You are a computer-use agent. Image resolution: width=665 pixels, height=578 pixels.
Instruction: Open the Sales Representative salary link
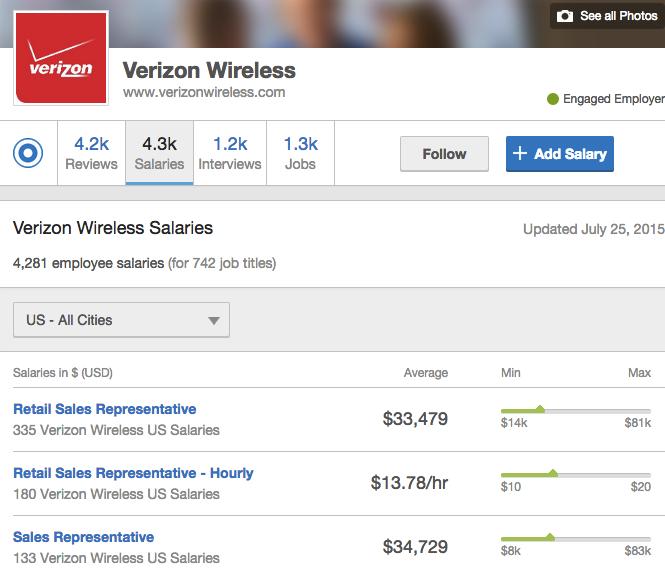pyautogui.click(x=84, y=537)
